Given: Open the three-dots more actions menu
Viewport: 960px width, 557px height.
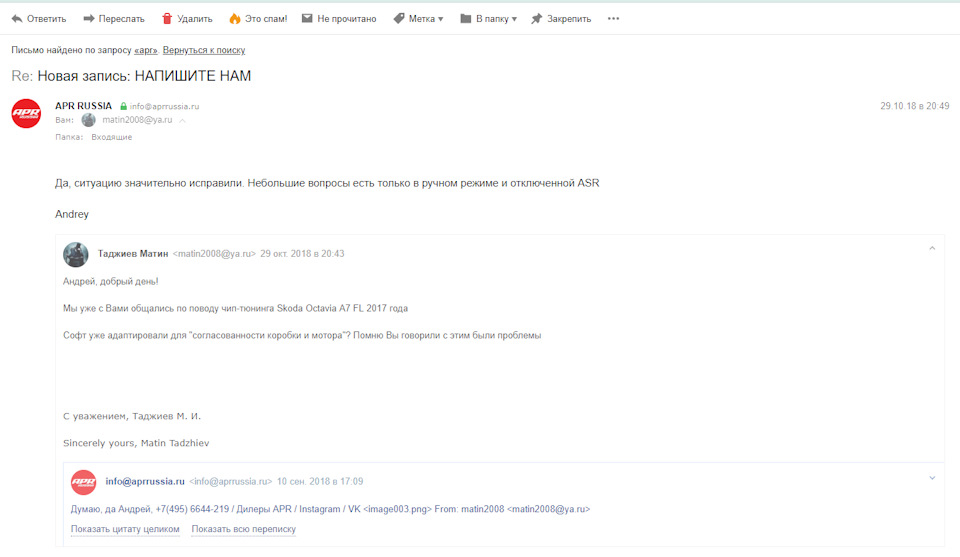Looking at the screenshot, I should (613, 18).
